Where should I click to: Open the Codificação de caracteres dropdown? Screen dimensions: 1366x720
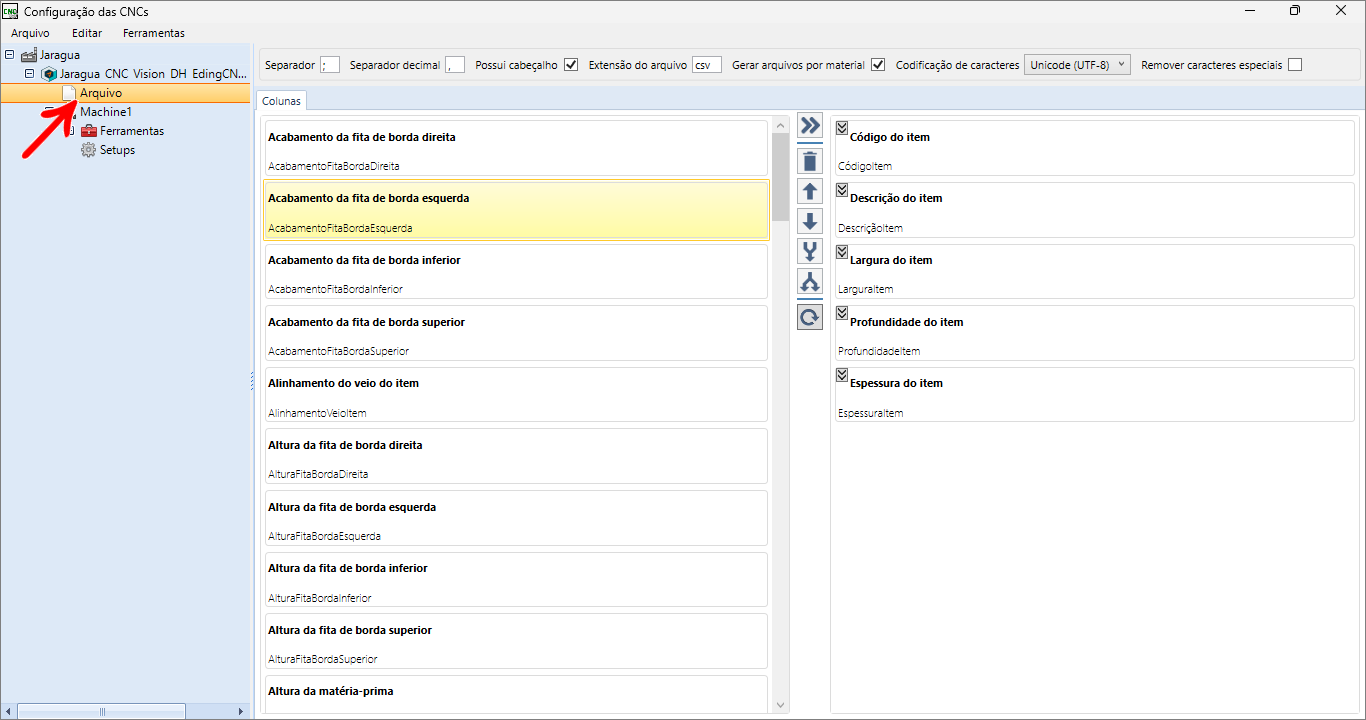coord(1077,65)
